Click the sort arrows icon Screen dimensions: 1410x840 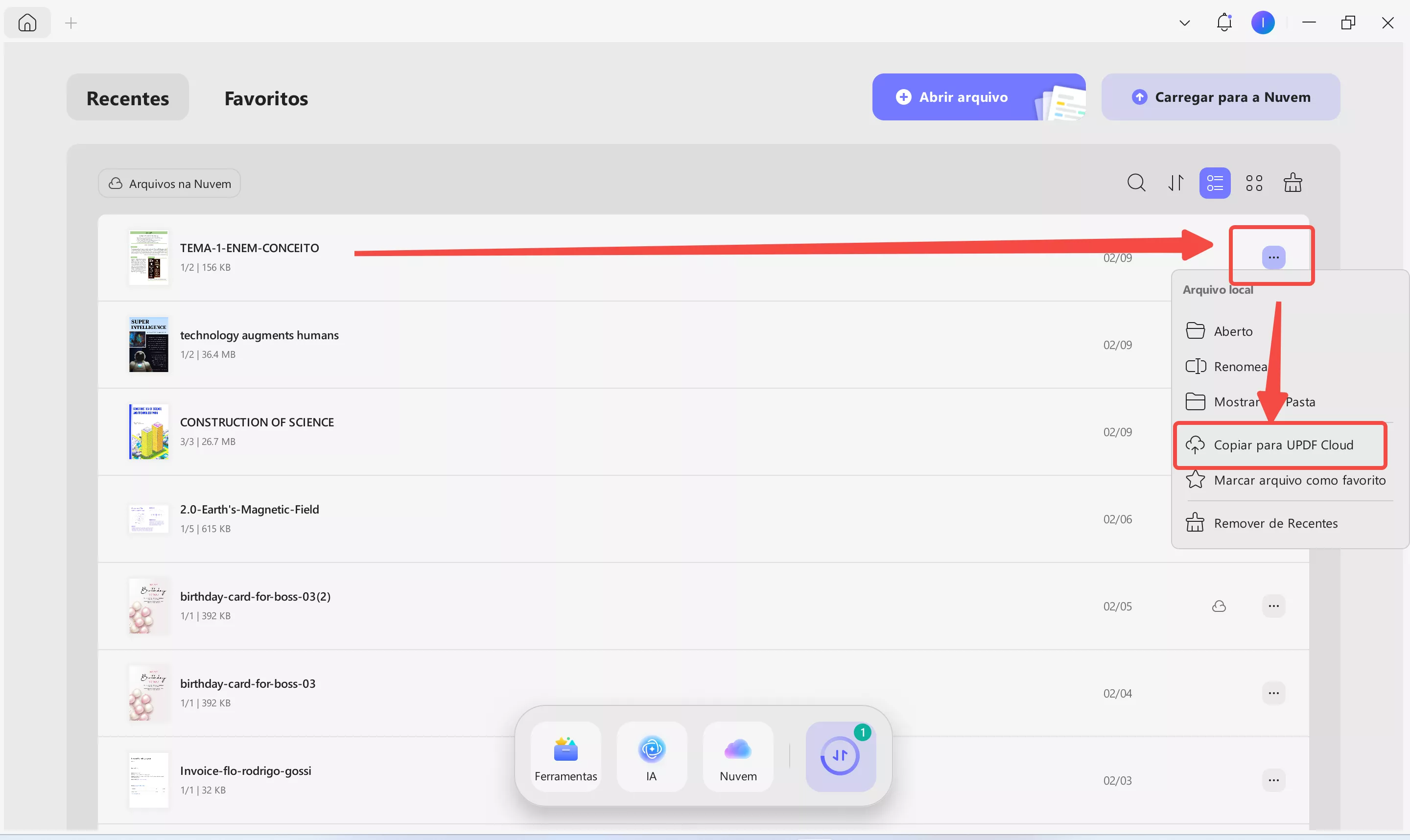(1175, 182)
